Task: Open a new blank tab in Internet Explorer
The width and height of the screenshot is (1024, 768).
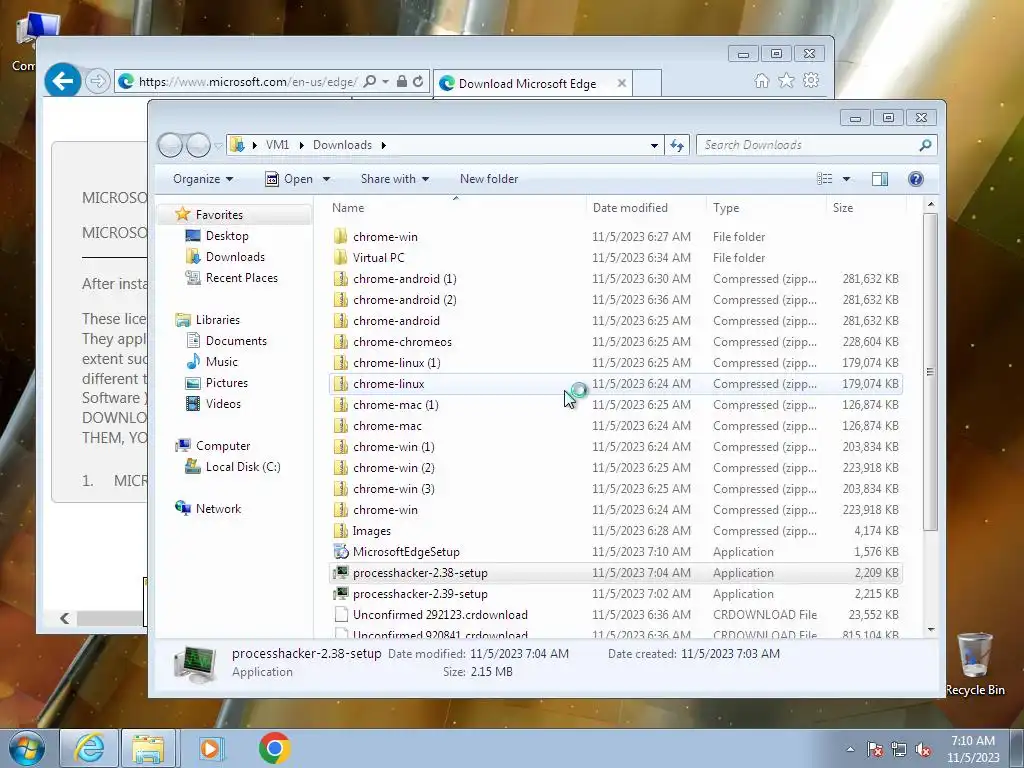Action: [x=647, y=83]
